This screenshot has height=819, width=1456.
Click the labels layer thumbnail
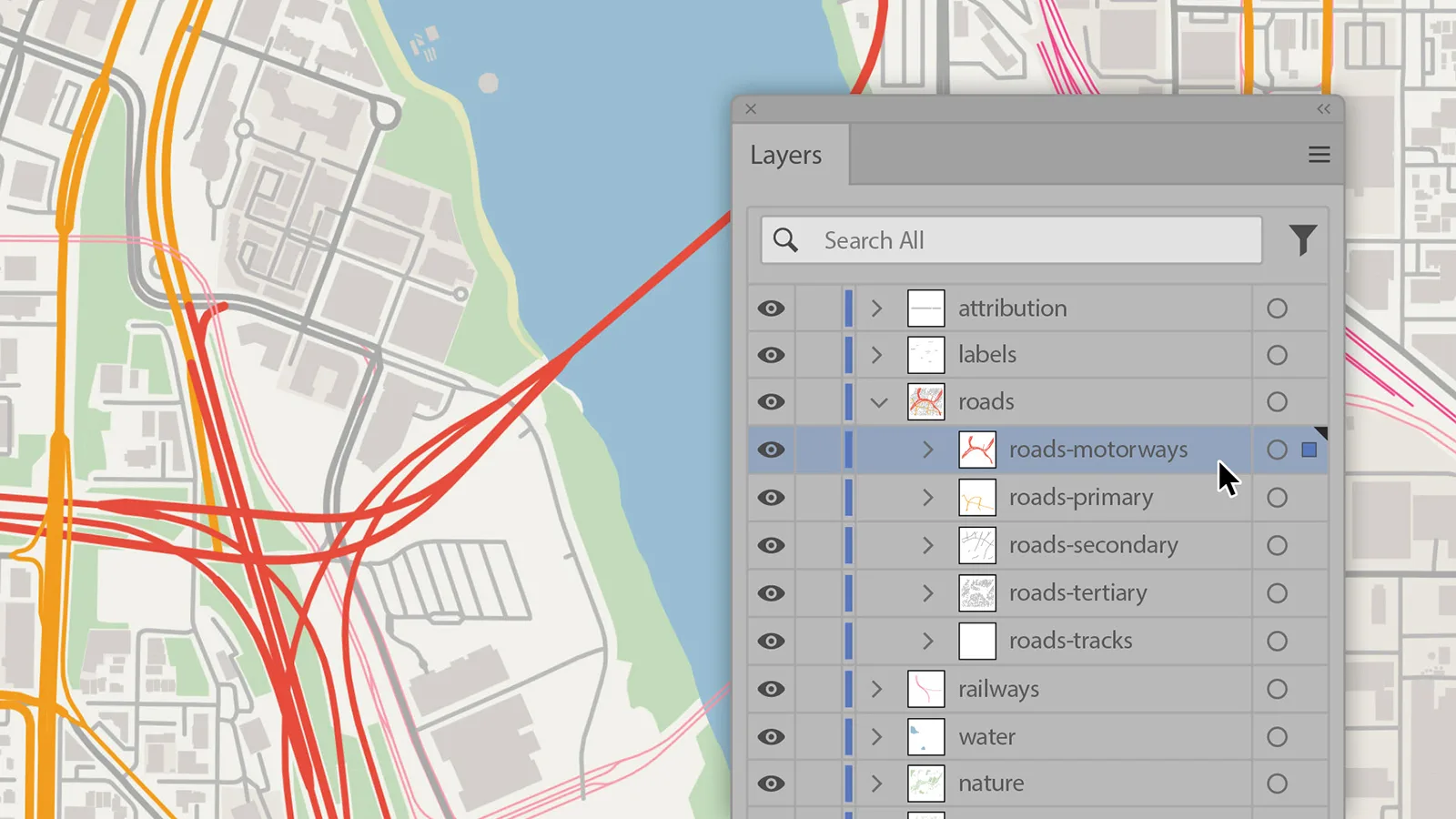point(926,355)
